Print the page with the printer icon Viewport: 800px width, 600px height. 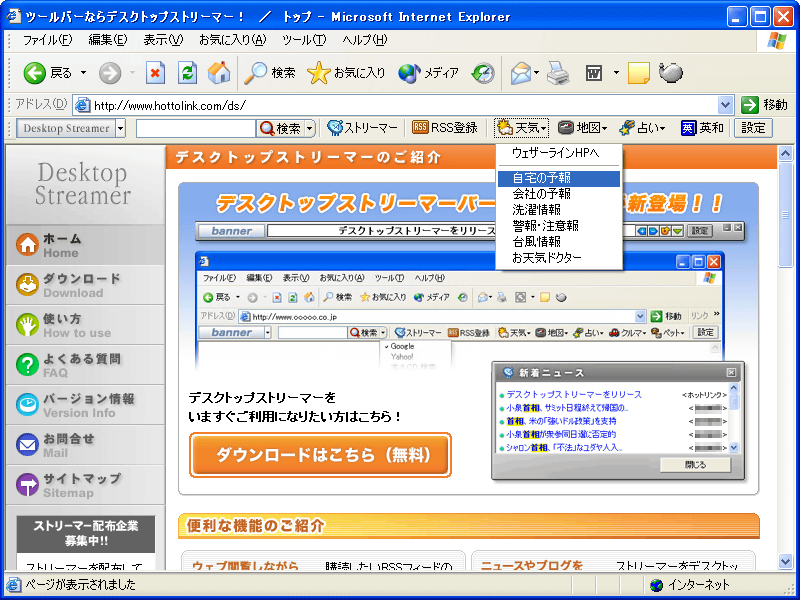[x=558, y=73]
